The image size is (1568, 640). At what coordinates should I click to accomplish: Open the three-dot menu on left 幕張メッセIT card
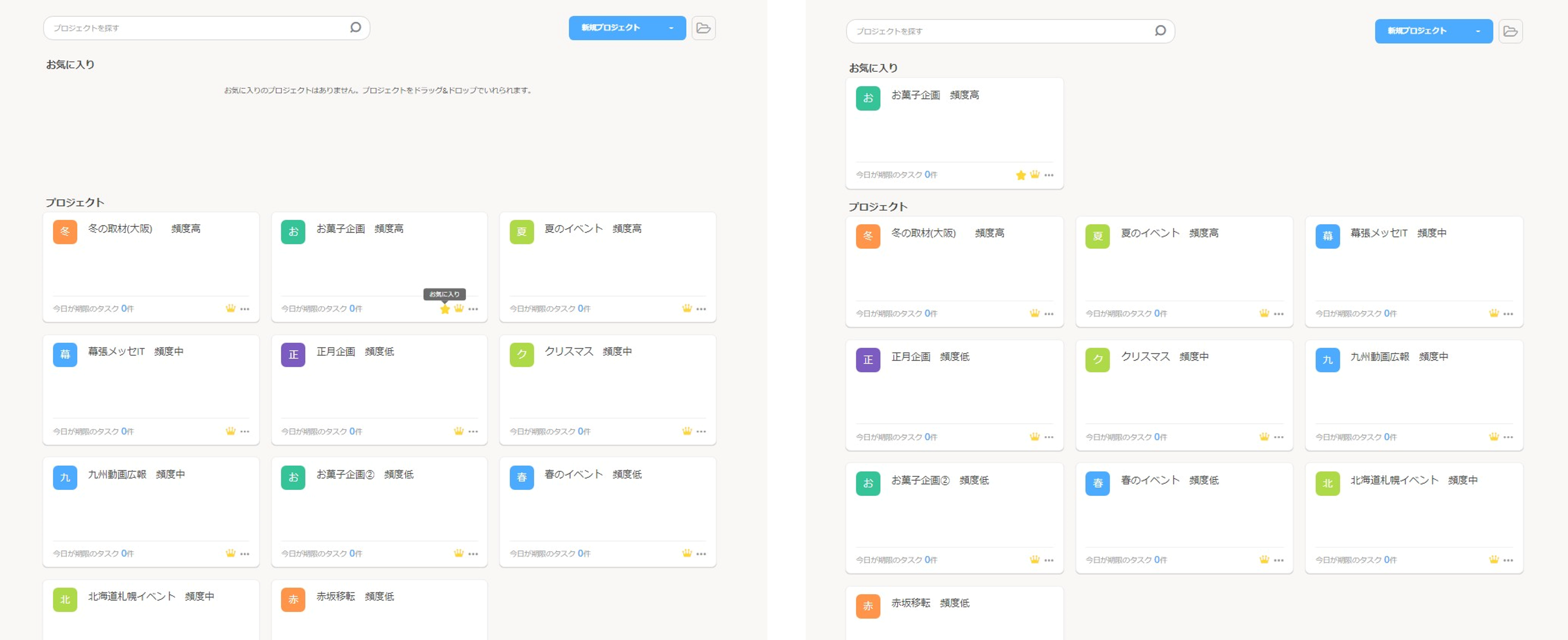[245, 431]
